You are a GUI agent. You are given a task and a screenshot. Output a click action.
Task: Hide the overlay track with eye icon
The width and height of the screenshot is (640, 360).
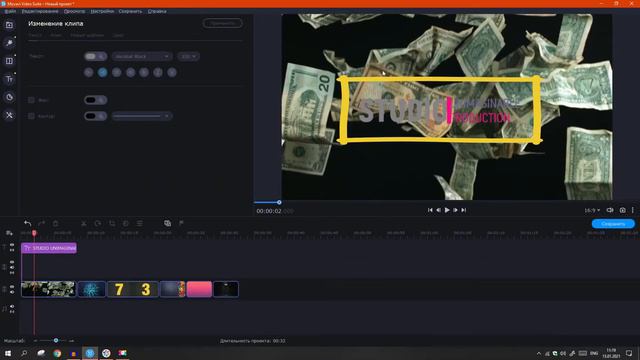pos(12,262)
